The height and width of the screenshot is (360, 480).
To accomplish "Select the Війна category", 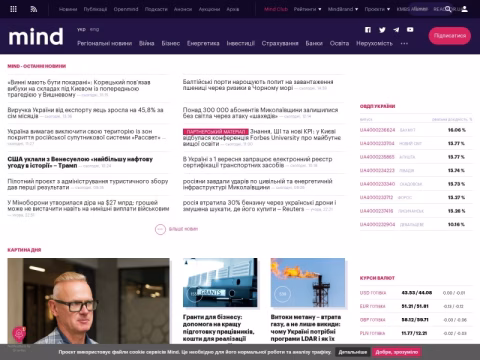I will [x=147, y=43].
